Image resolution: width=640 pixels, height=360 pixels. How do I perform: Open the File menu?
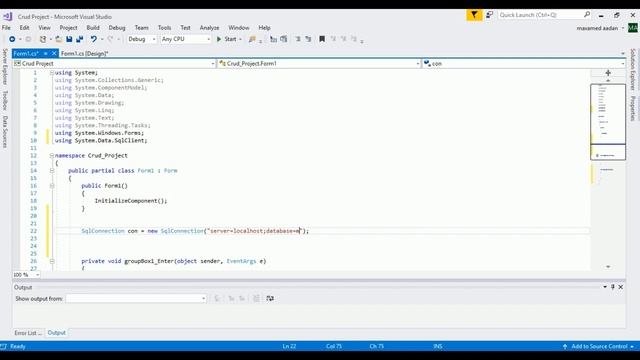click(6, 28)
